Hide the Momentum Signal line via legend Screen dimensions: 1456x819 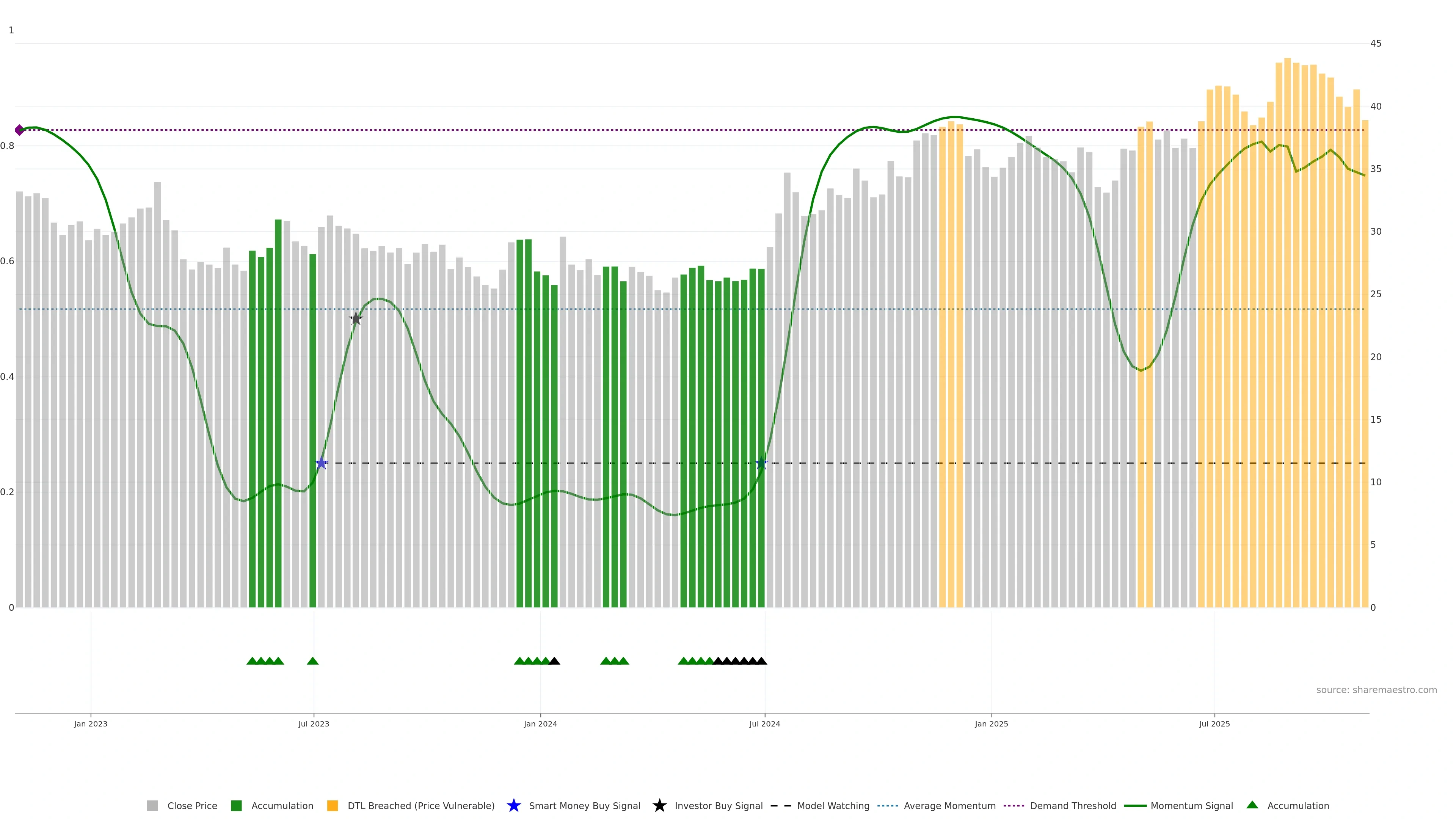1191,805
